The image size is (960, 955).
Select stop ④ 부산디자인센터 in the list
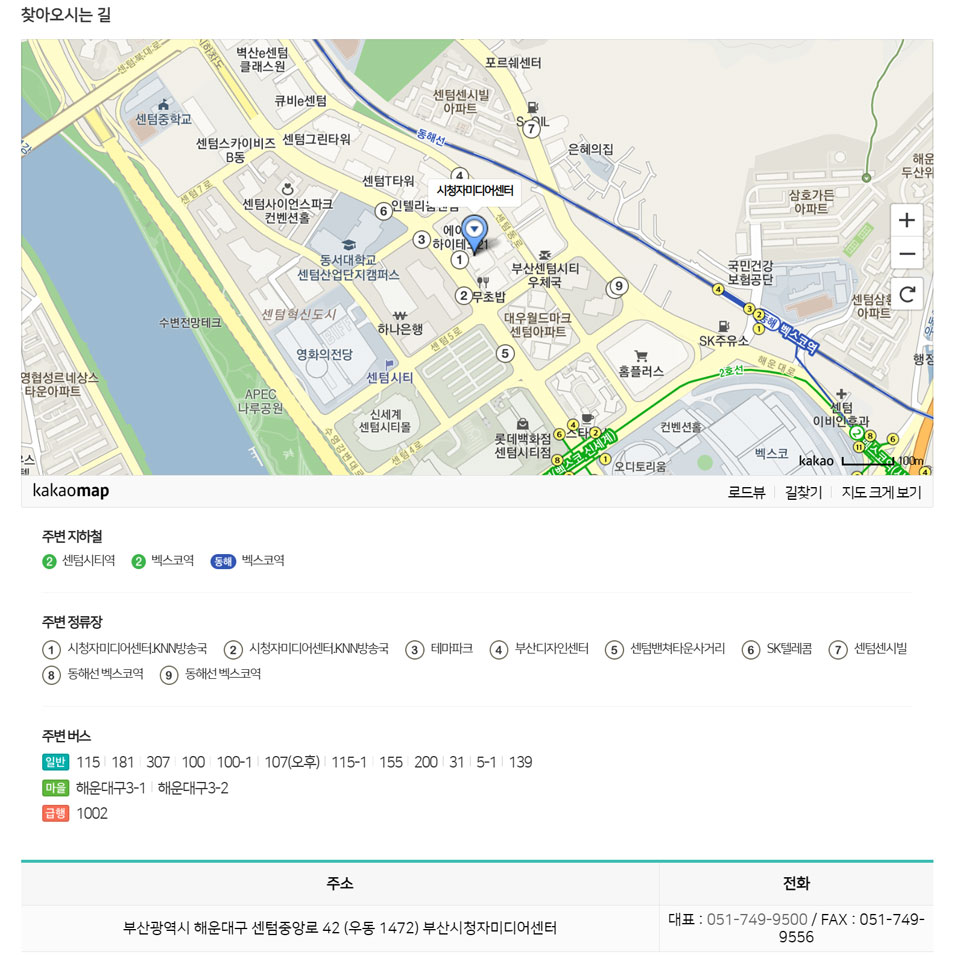pos(539,649)
